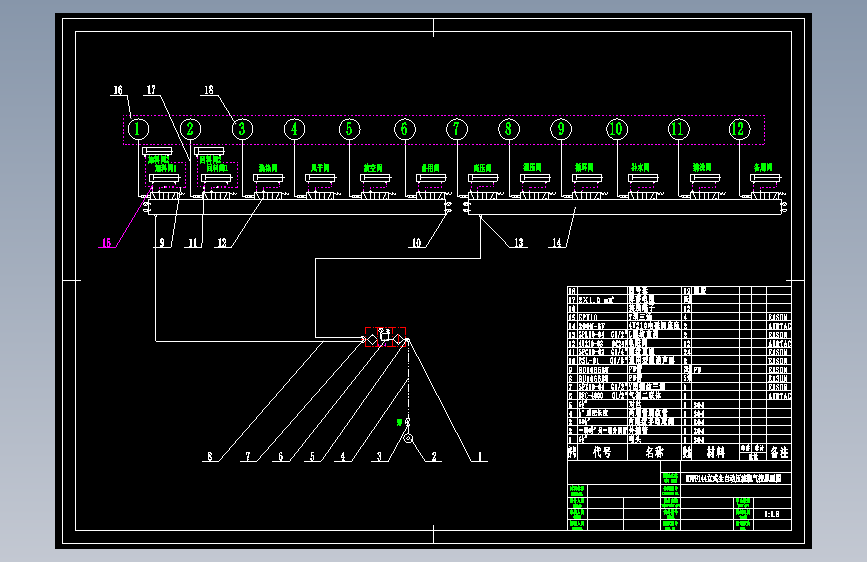Click the 代号 column header in parts table
The image size is (867, 562).
(x=602, y=452)
